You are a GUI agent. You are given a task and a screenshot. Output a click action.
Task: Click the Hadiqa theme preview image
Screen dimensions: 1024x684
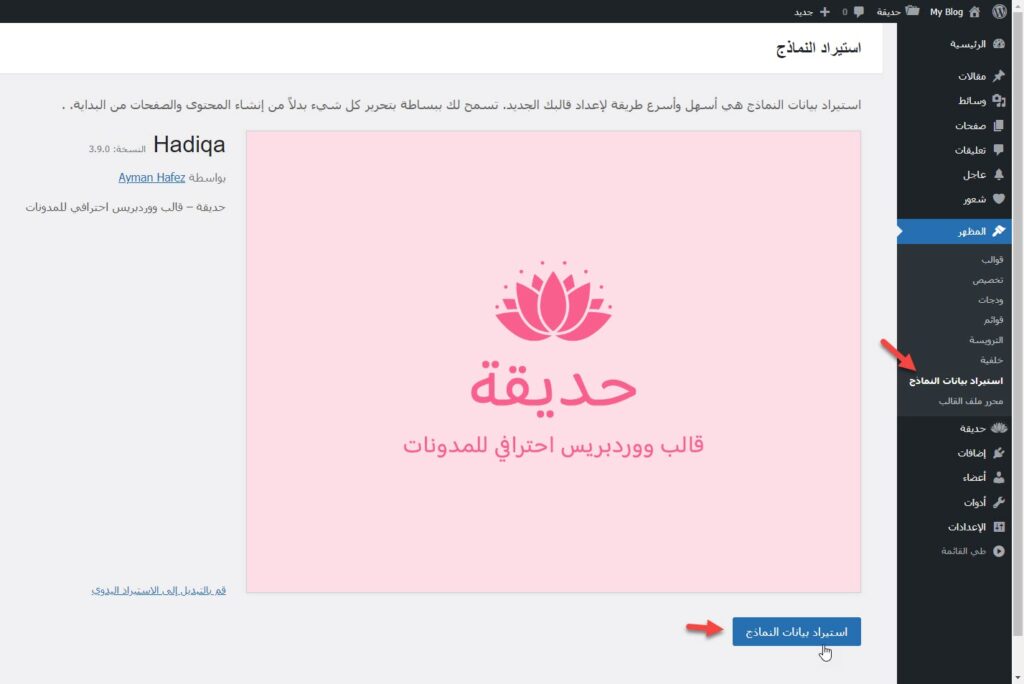[x=553, y=362]
